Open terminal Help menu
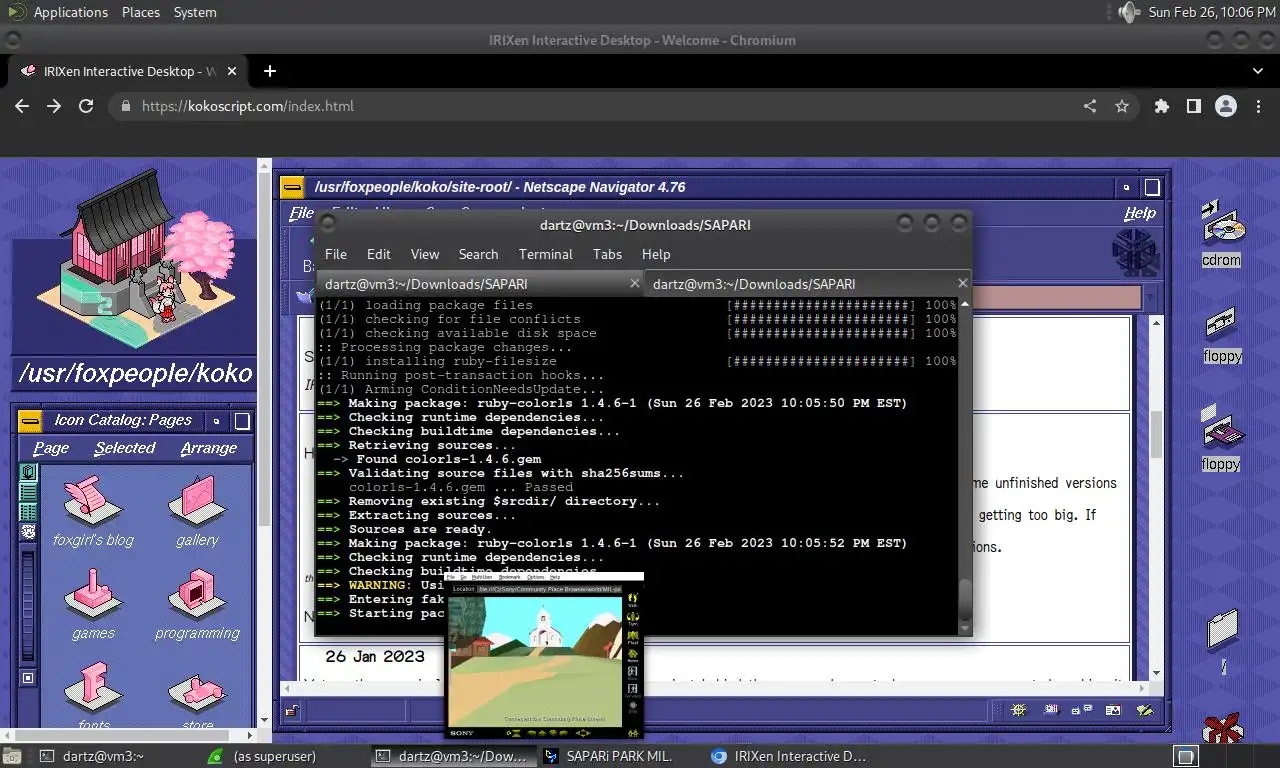This screenshot has height=768, width=1280. 656,254
